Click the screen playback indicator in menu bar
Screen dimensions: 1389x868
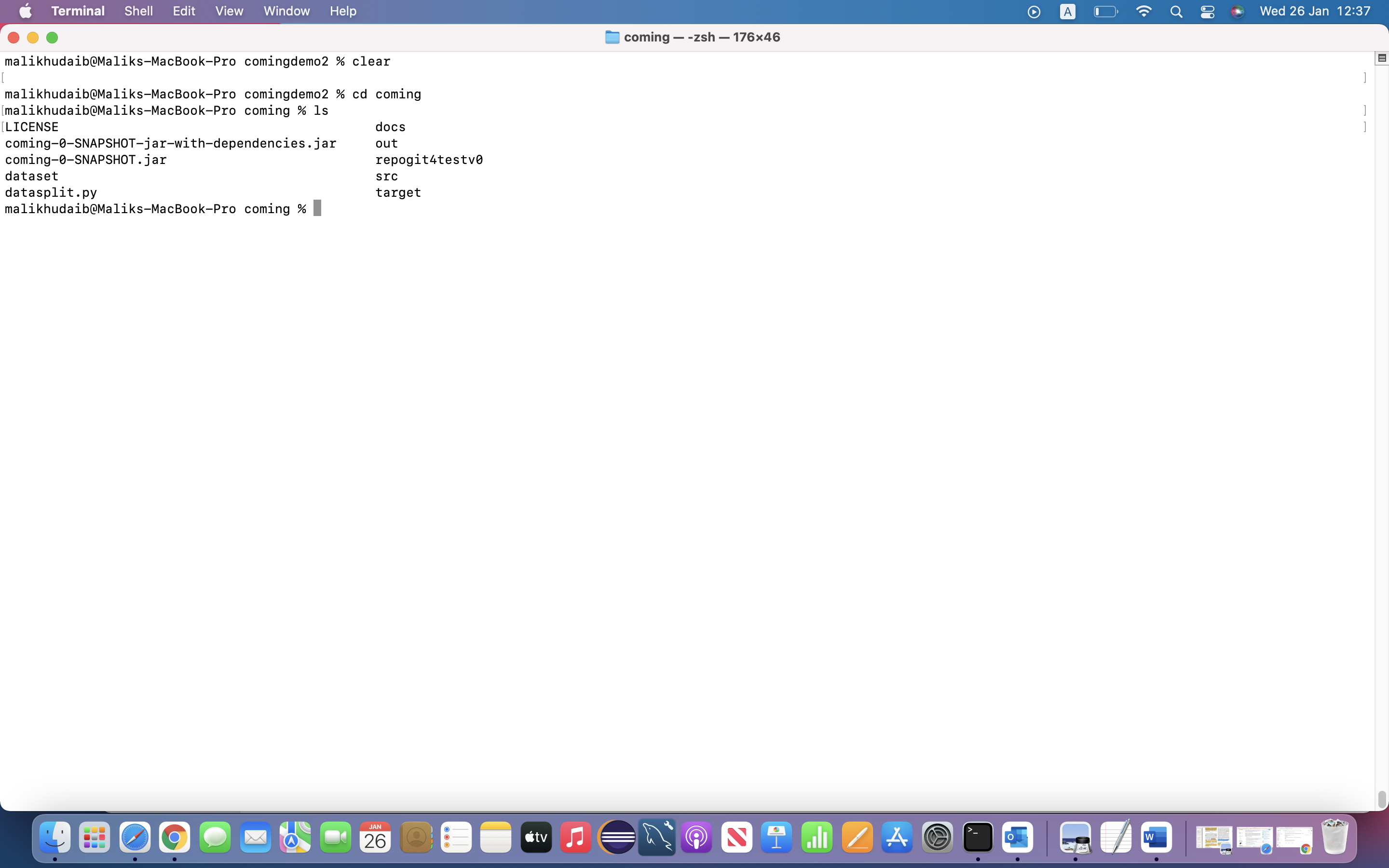click(x=1034, y=11)
